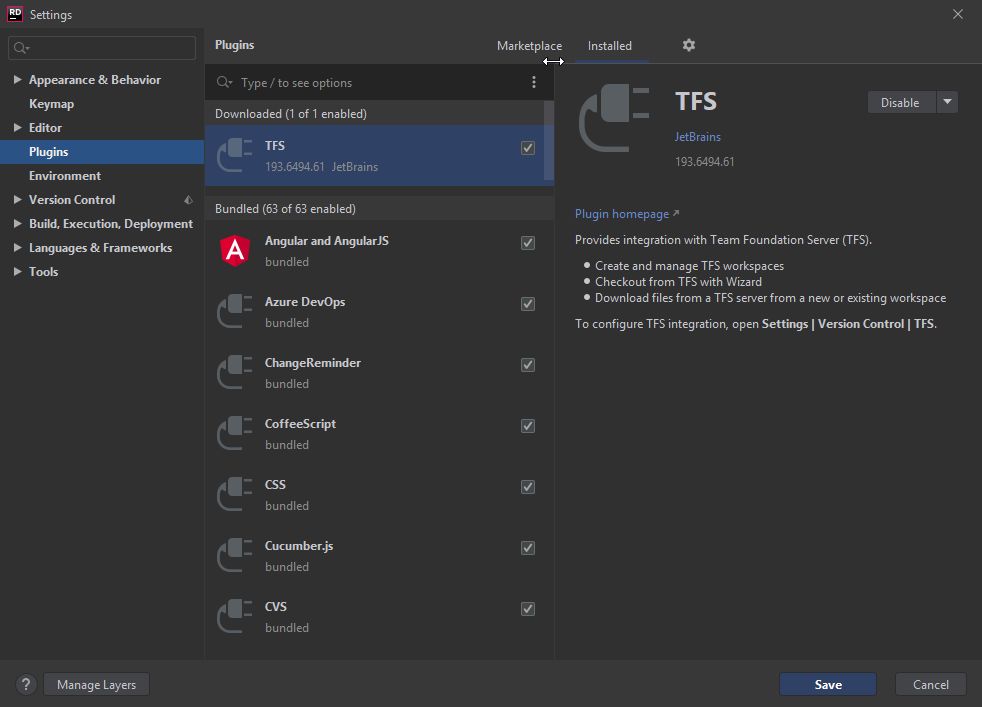Open the help question mark button
Screen dimensions: 982x707
[x=26, y=684]
